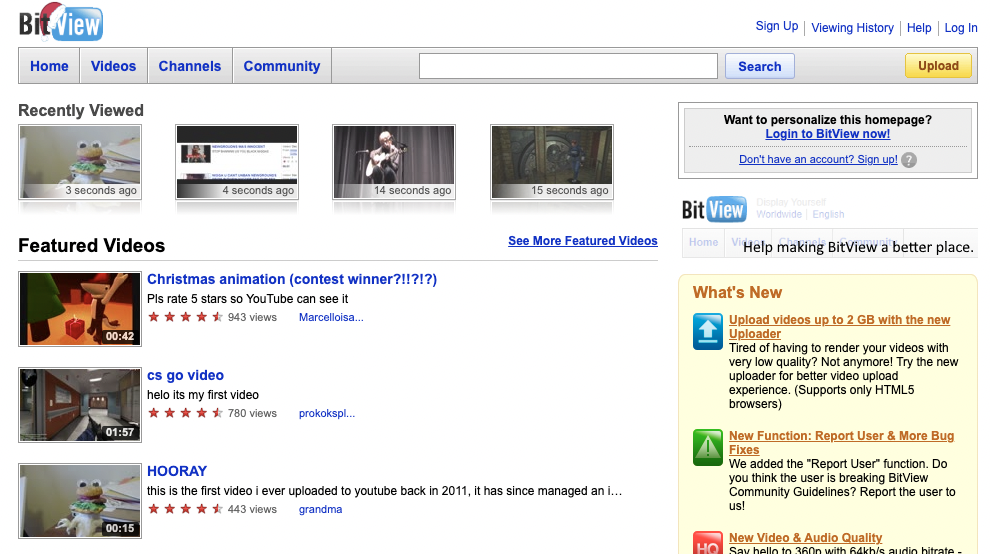Open the Sign Up link in header

[777, 27]
